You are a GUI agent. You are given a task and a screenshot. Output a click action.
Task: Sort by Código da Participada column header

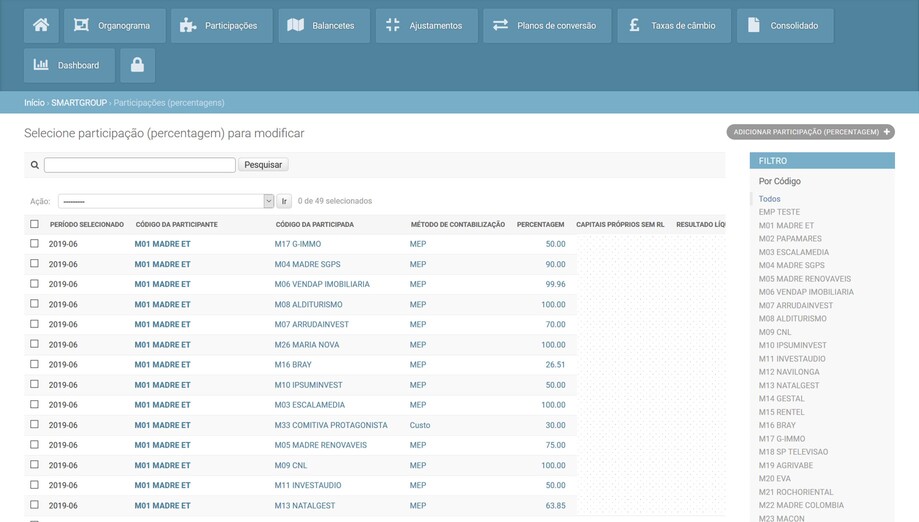(315, 224)
